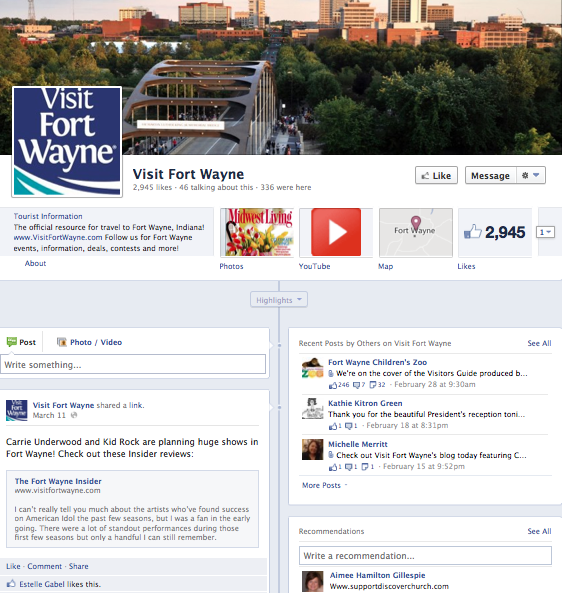The height and width of the screenshot is (593, 562).
Task: Open Kathie Kitron Green's name link
Action: click(x=365, y=403)
